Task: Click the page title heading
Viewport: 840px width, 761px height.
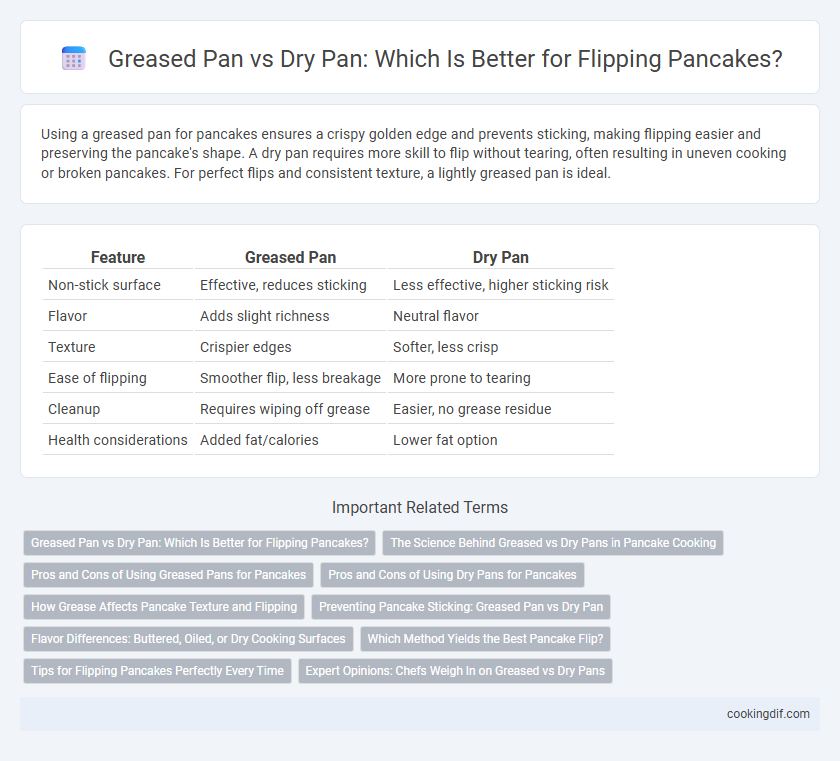Action: click(x=445, y=58)
